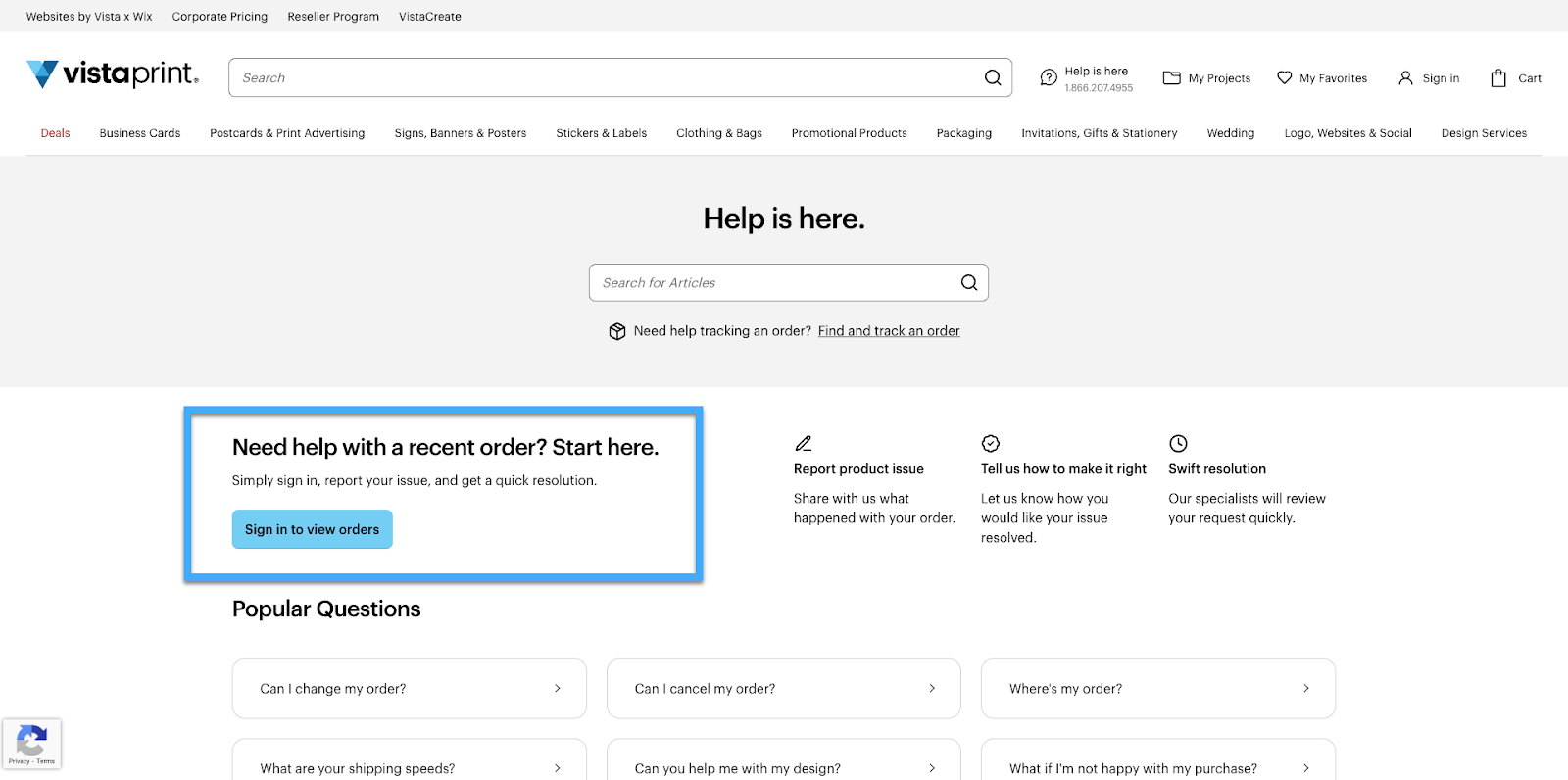Follow the Find and track an order link
Image resolution: width=1568 pixels, height=780 pixels.
tap(889, 331)
